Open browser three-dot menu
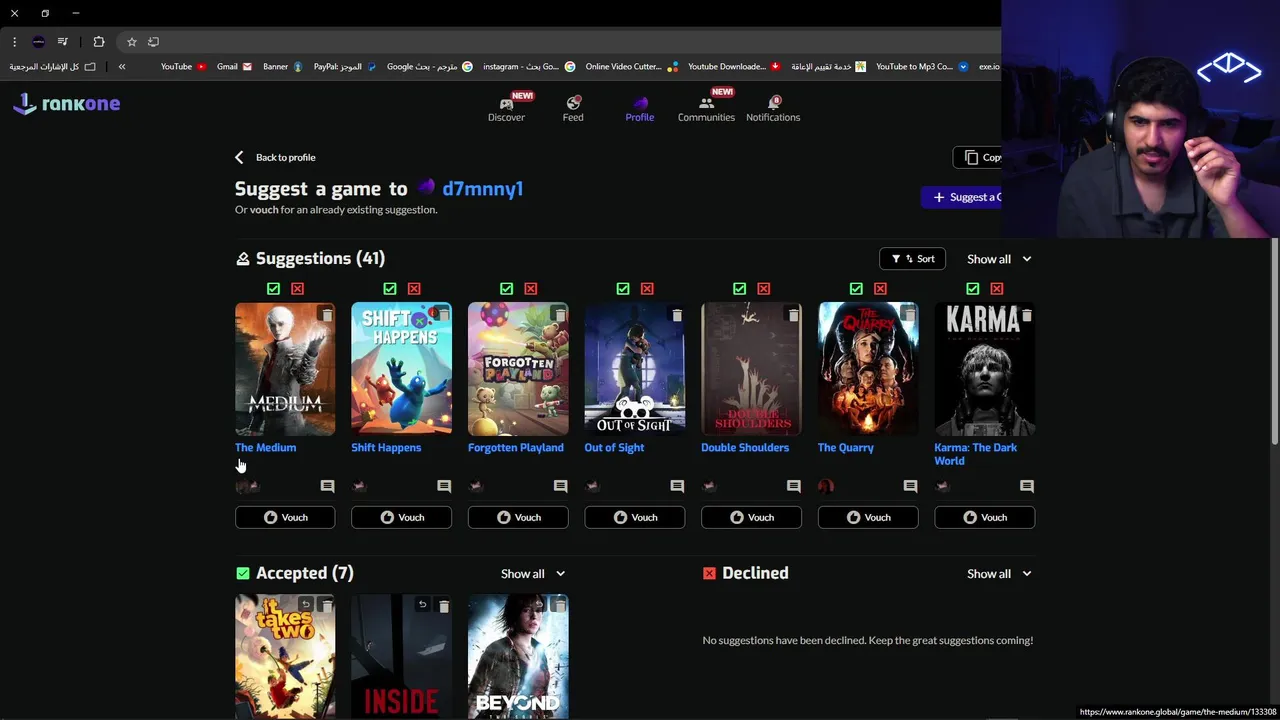Image resolution: width=1280 pixels, height=720 pixels. [14, 42]
